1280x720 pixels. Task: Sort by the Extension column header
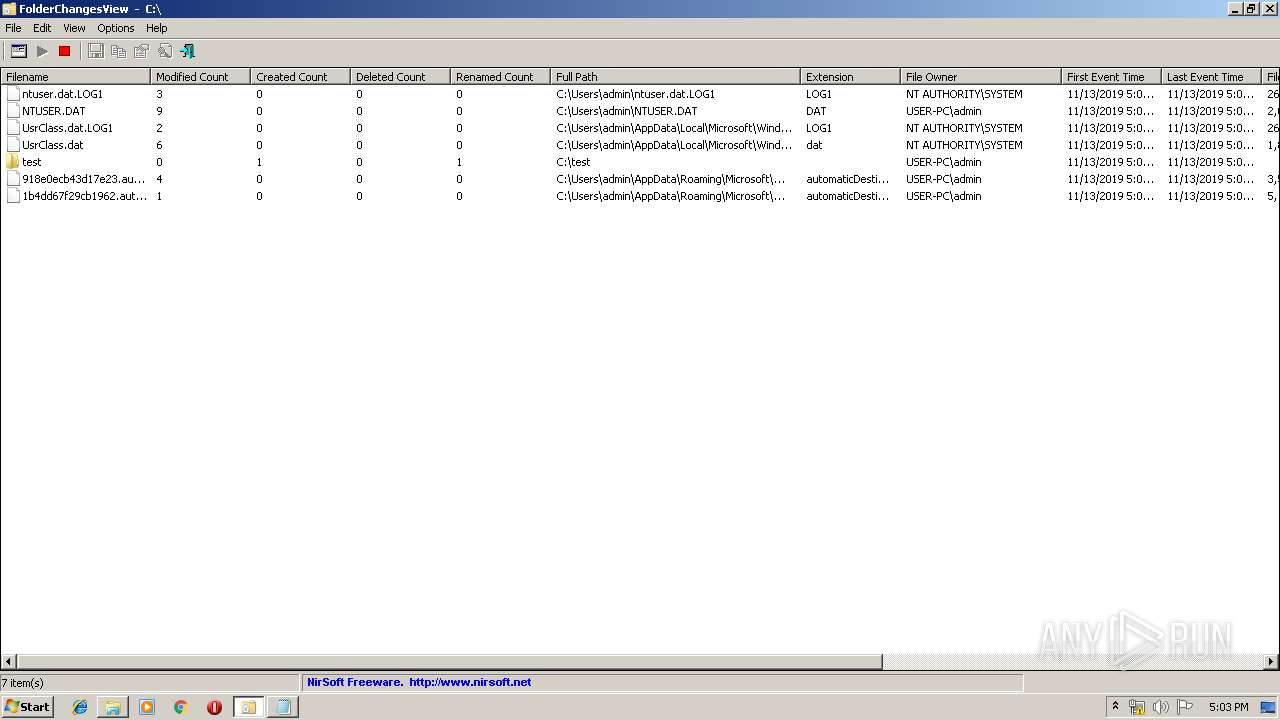pyautogui.click(x=850, y=76)
